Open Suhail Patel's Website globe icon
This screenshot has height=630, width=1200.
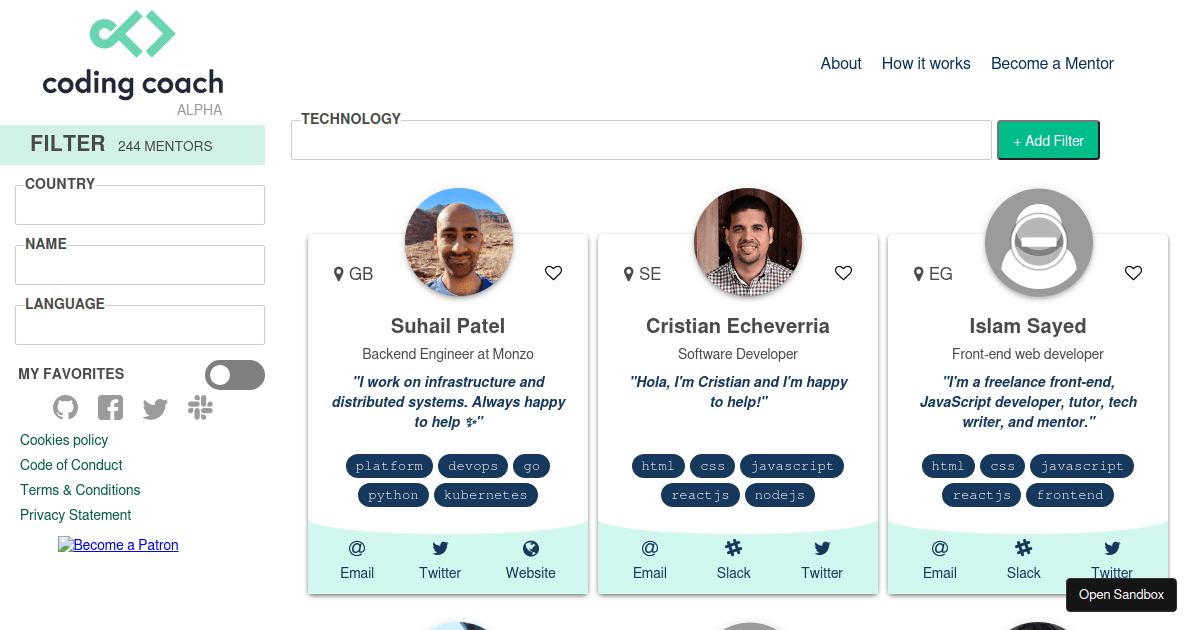click(x=531, y=548)
